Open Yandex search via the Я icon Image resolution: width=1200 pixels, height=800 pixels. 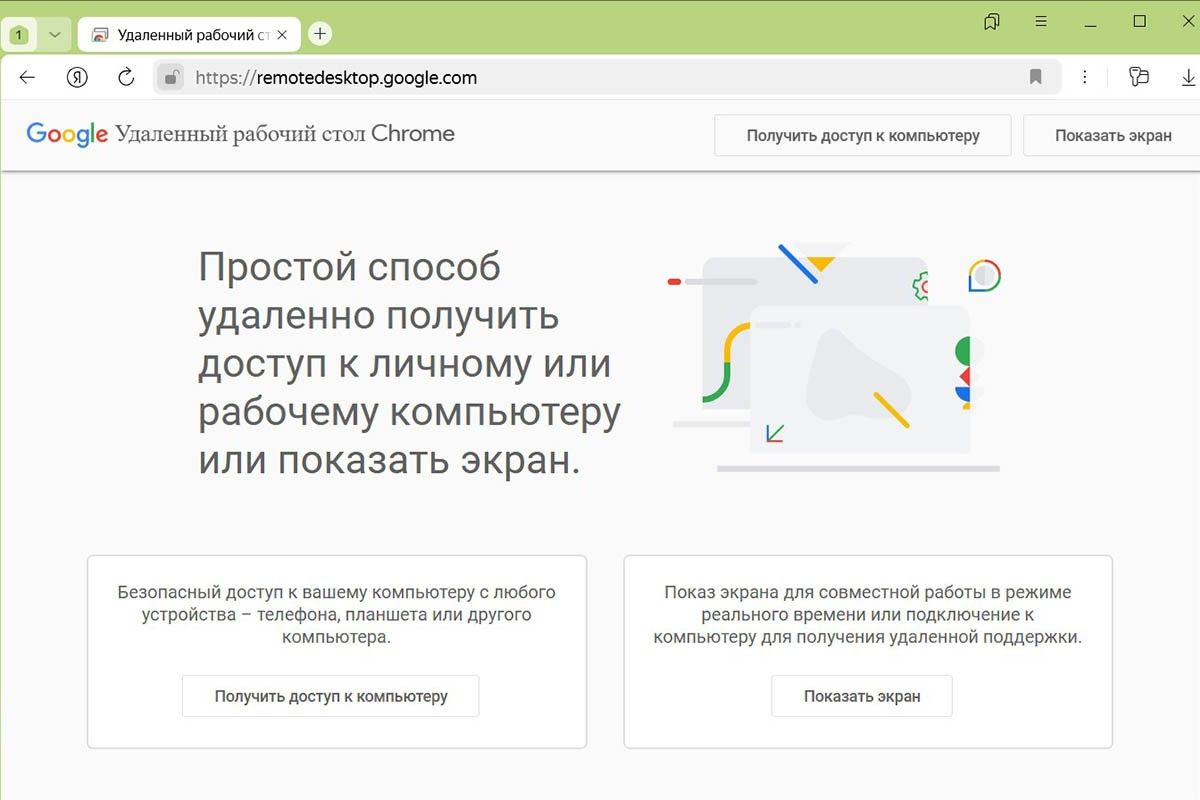point(77,76)
